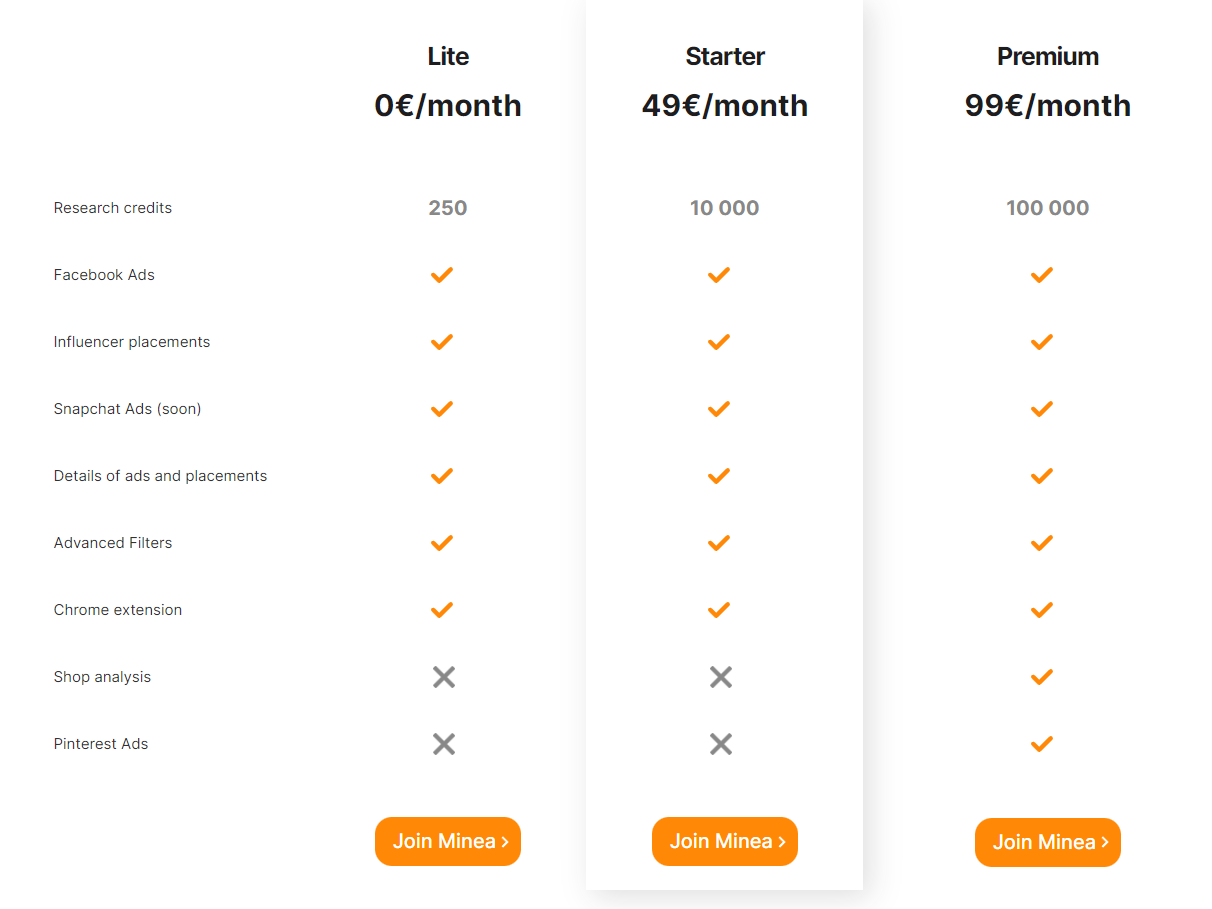Click the Premium Pinterest Ads checkmark
This screenshot has width=1212, height=909.
tap(1042, 744)
